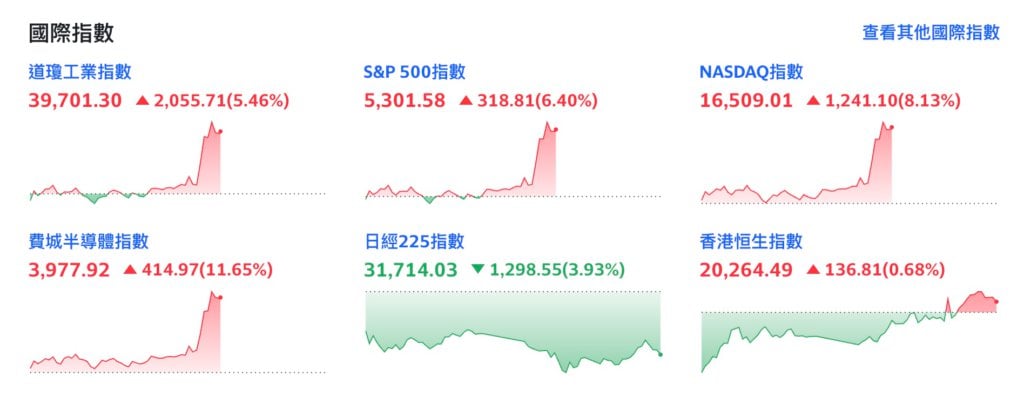
Task: Click the NASDAQ mini chart
Action: pyautogui.click(x=848, y=165)
